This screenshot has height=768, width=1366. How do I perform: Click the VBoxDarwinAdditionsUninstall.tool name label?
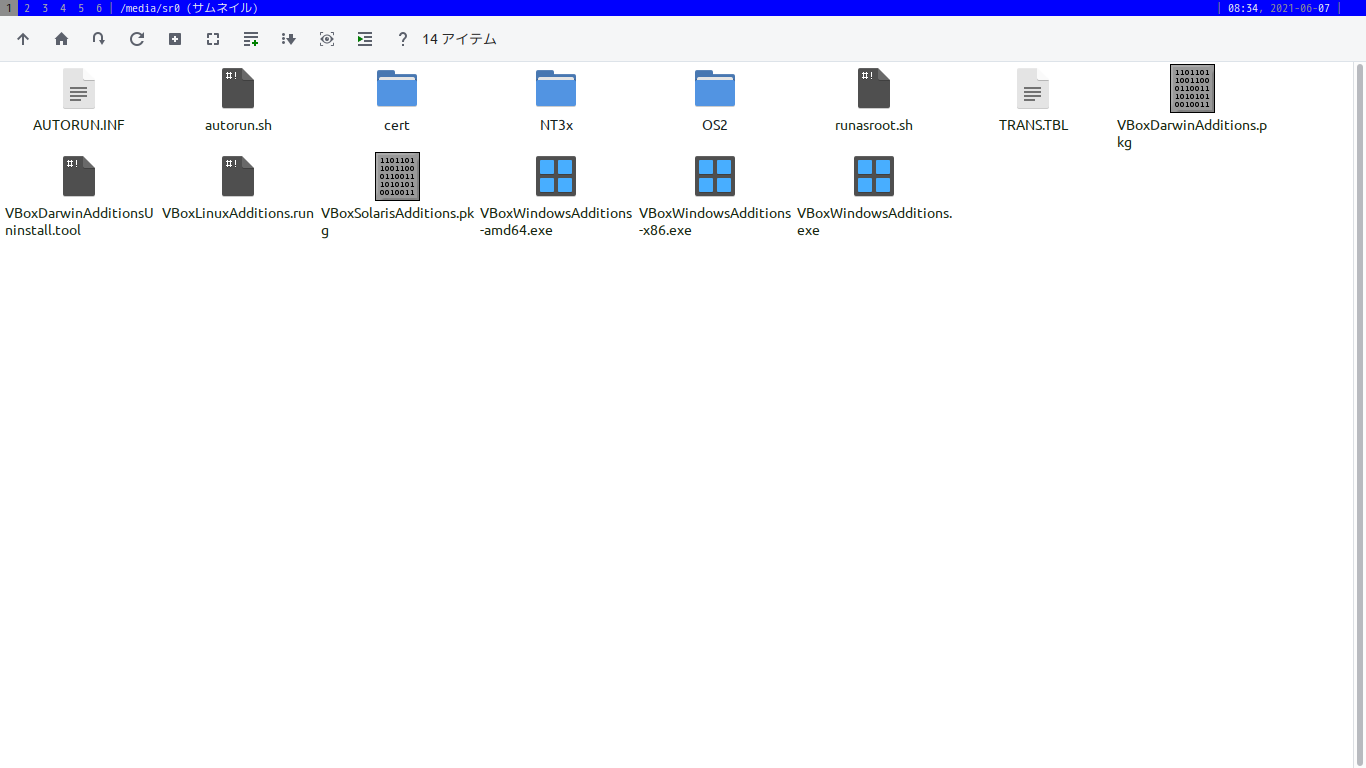pos(79,222)
